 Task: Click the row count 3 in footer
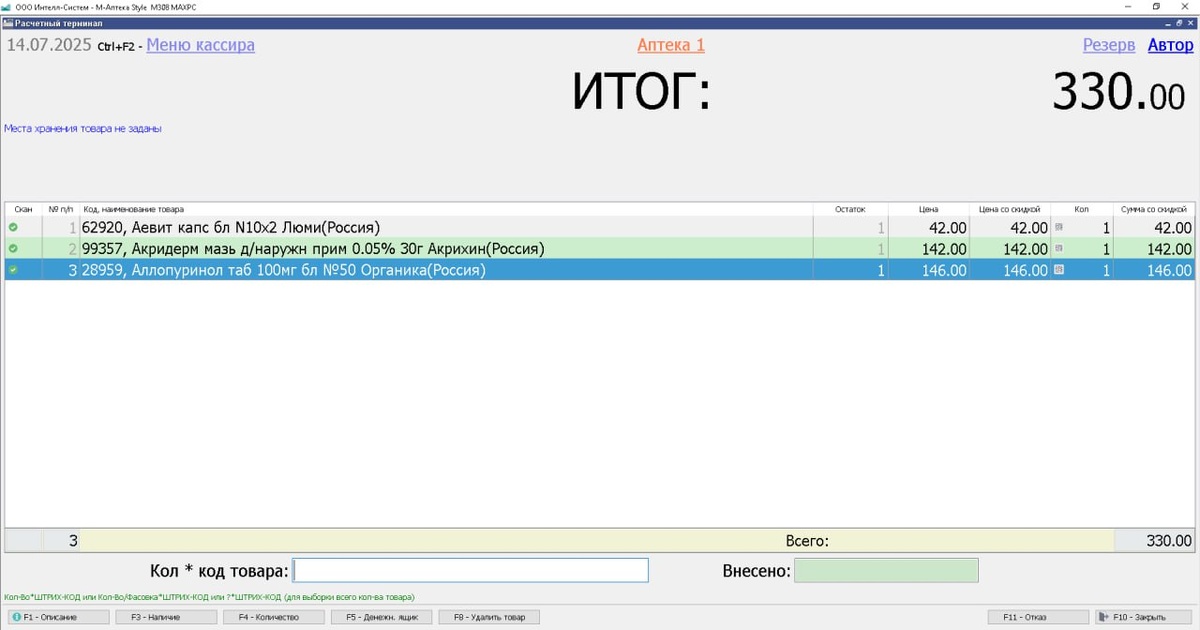pyautogui.click(x=72, y=541)
